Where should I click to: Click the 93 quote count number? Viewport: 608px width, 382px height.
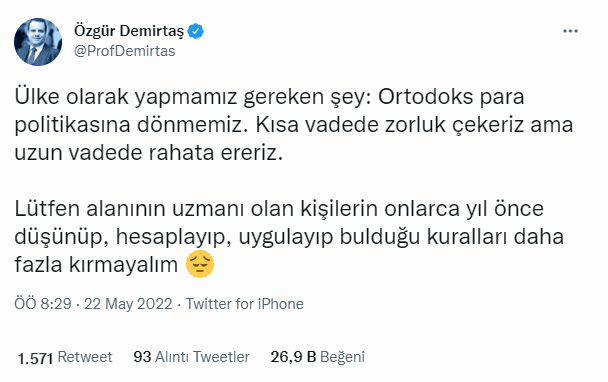pos(142,357)
